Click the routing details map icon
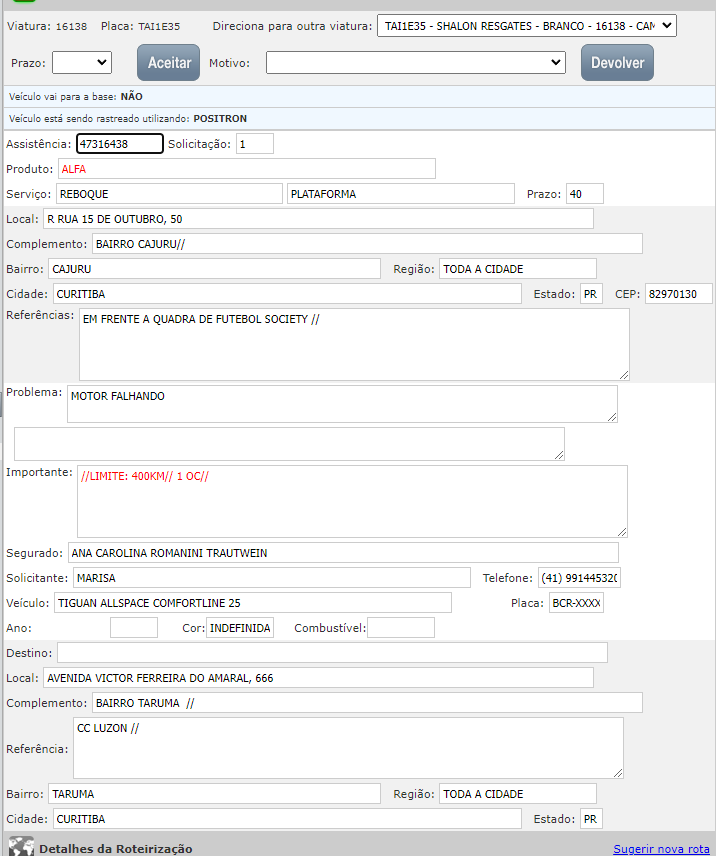Screen dimensions: 719x856 [x=21, y=846]
